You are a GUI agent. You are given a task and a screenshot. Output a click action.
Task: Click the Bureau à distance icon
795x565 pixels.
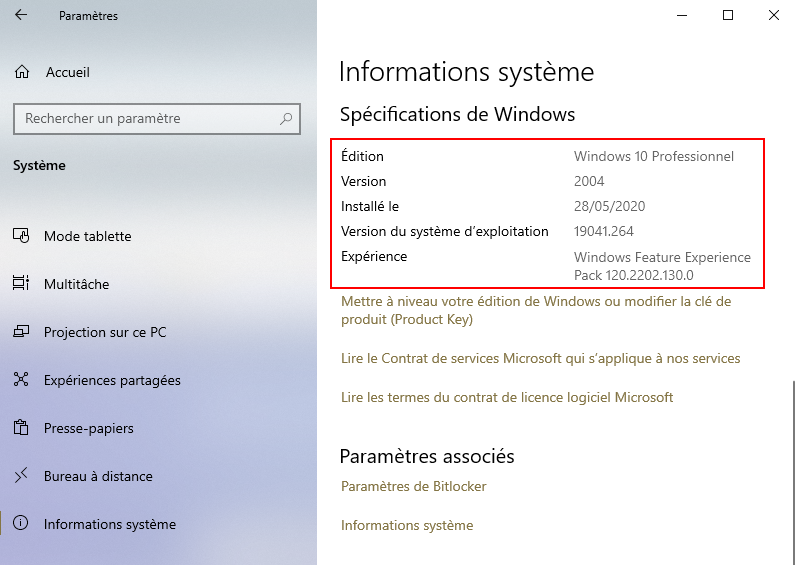point(21,476)
